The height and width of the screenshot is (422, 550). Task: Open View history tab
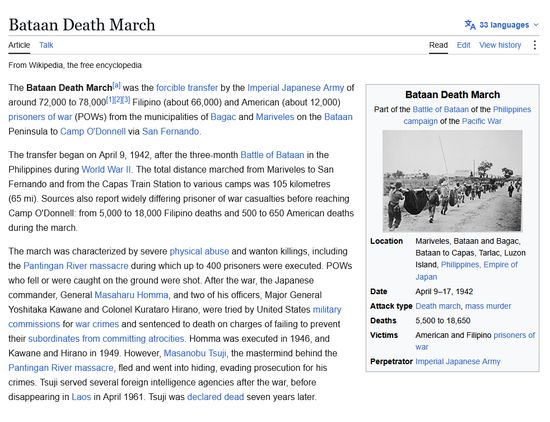pos(500,45)
